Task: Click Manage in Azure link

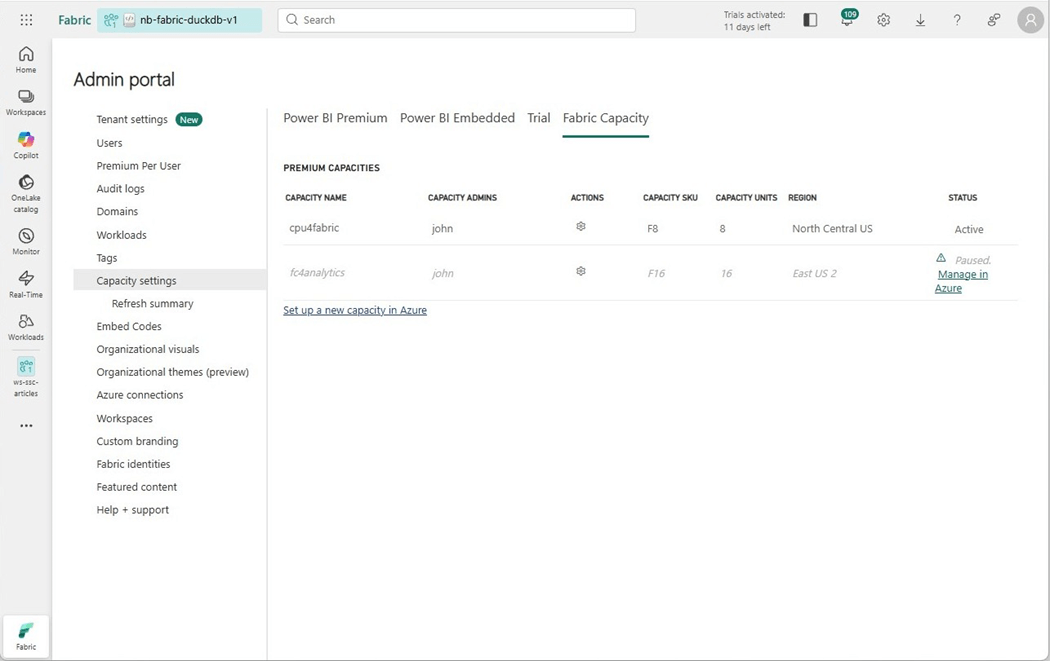Action: 962,281
